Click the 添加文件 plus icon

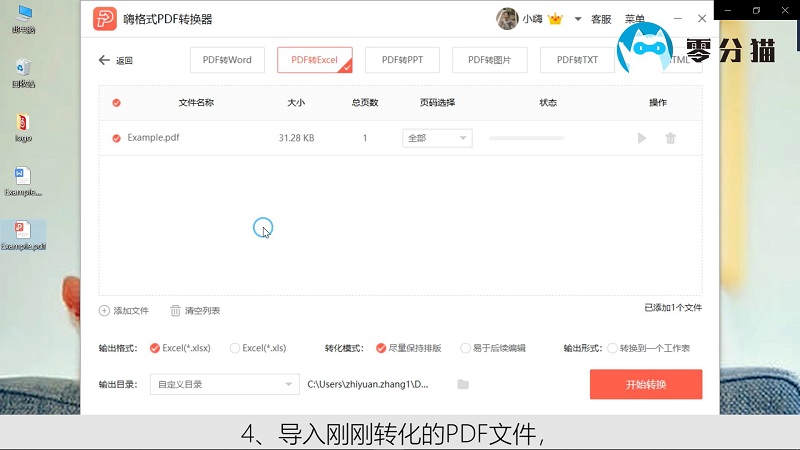pos(104,311)
